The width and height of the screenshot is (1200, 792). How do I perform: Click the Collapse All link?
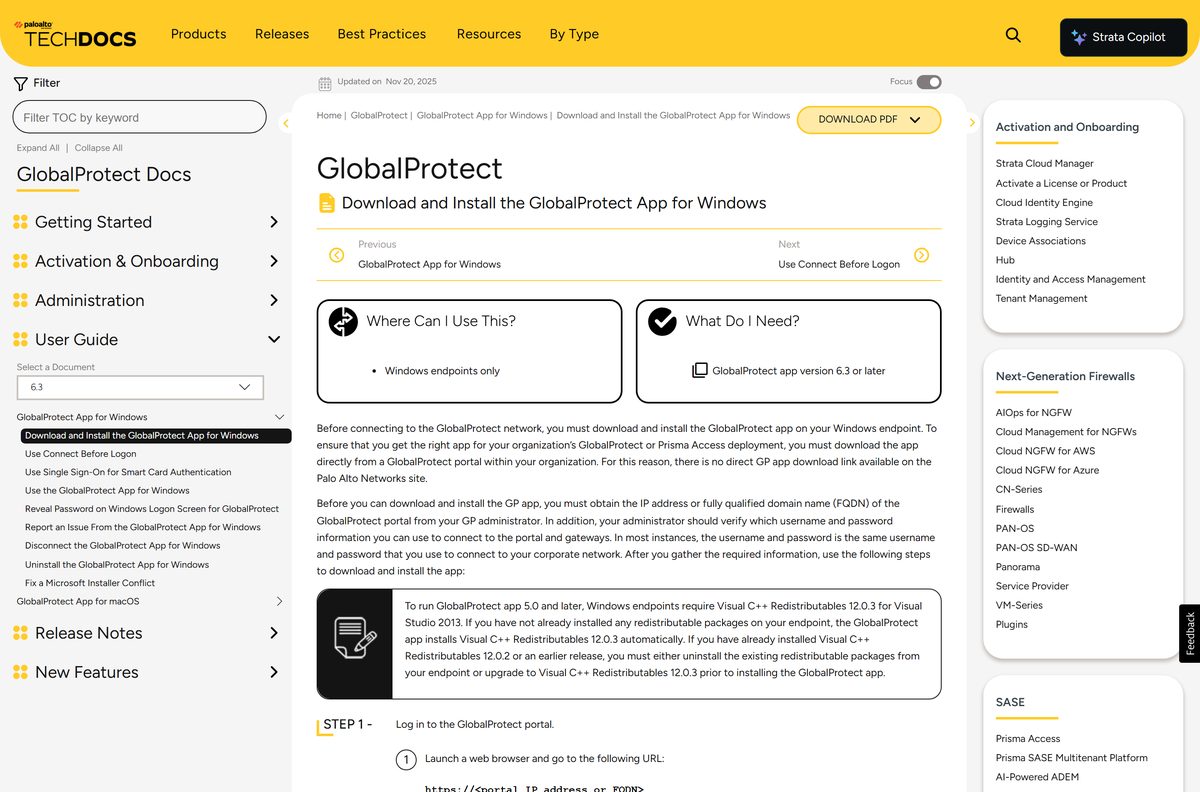pyautogui.click(x=99, y=148)
